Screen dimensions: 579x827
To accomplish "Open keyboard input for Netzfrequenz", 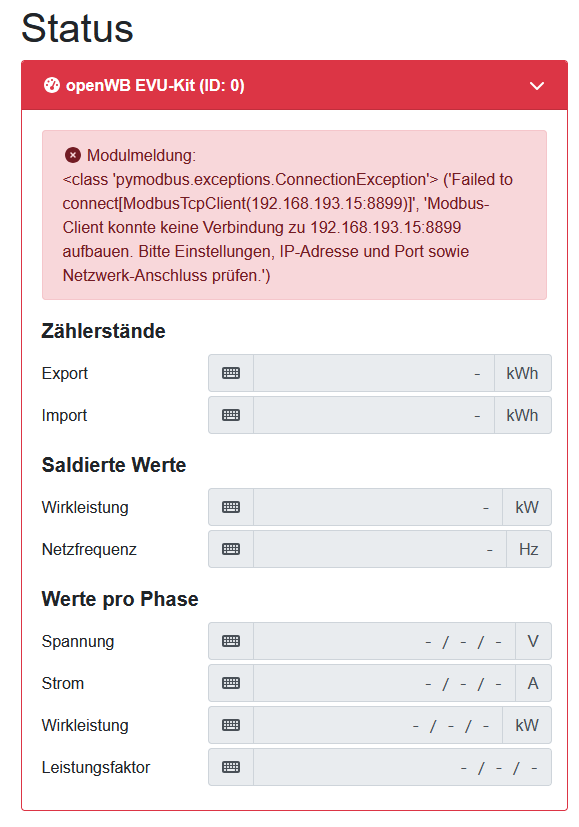I will (231, 549).
